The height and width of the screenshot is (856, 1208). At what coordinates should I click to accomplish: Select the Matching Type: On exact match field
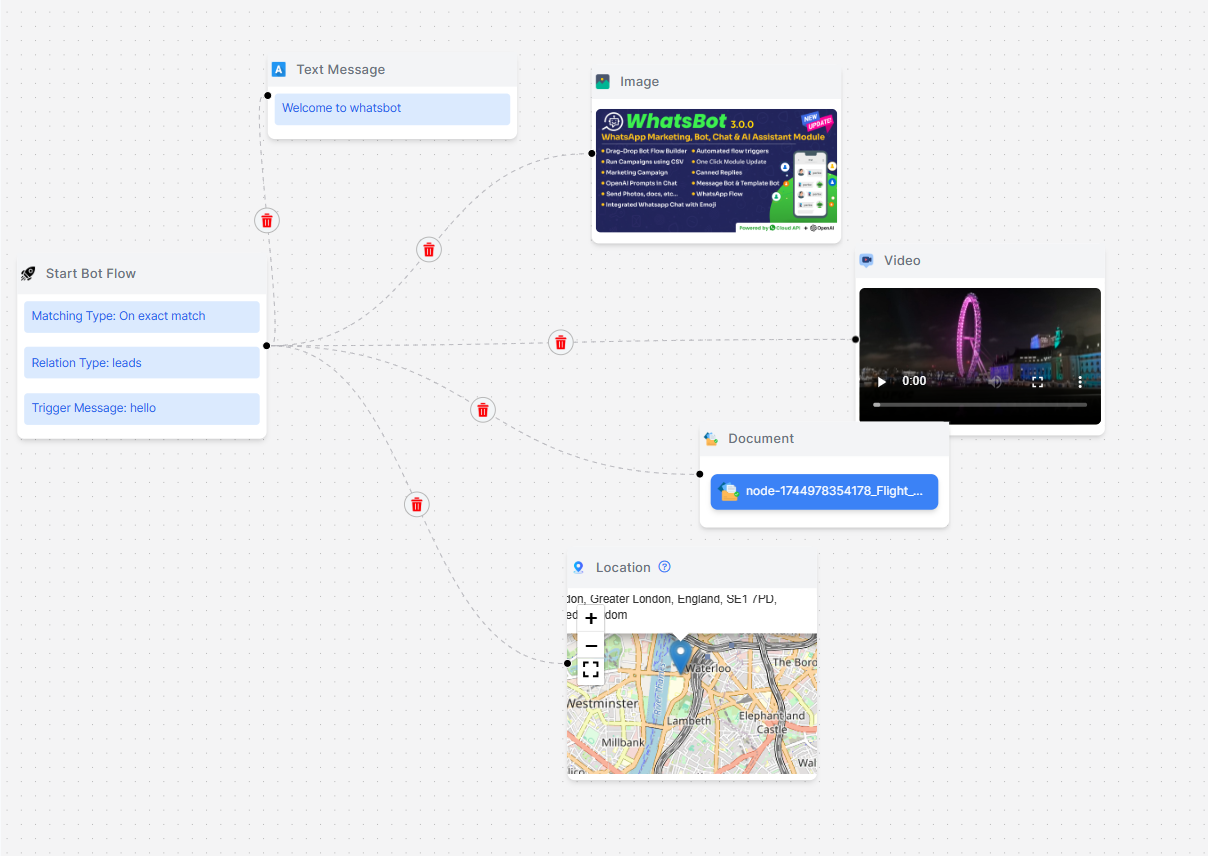click(141, 317)
